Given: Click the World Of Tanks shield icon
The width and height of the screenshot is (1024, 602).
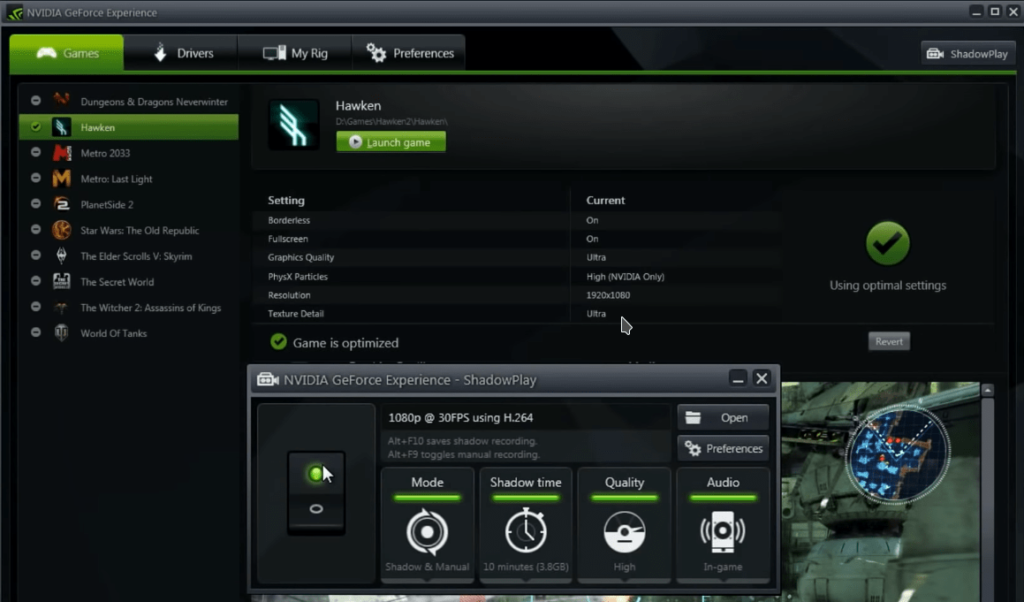Looking at the screenshot, I should pyautogui.click(x=61, y=333).
